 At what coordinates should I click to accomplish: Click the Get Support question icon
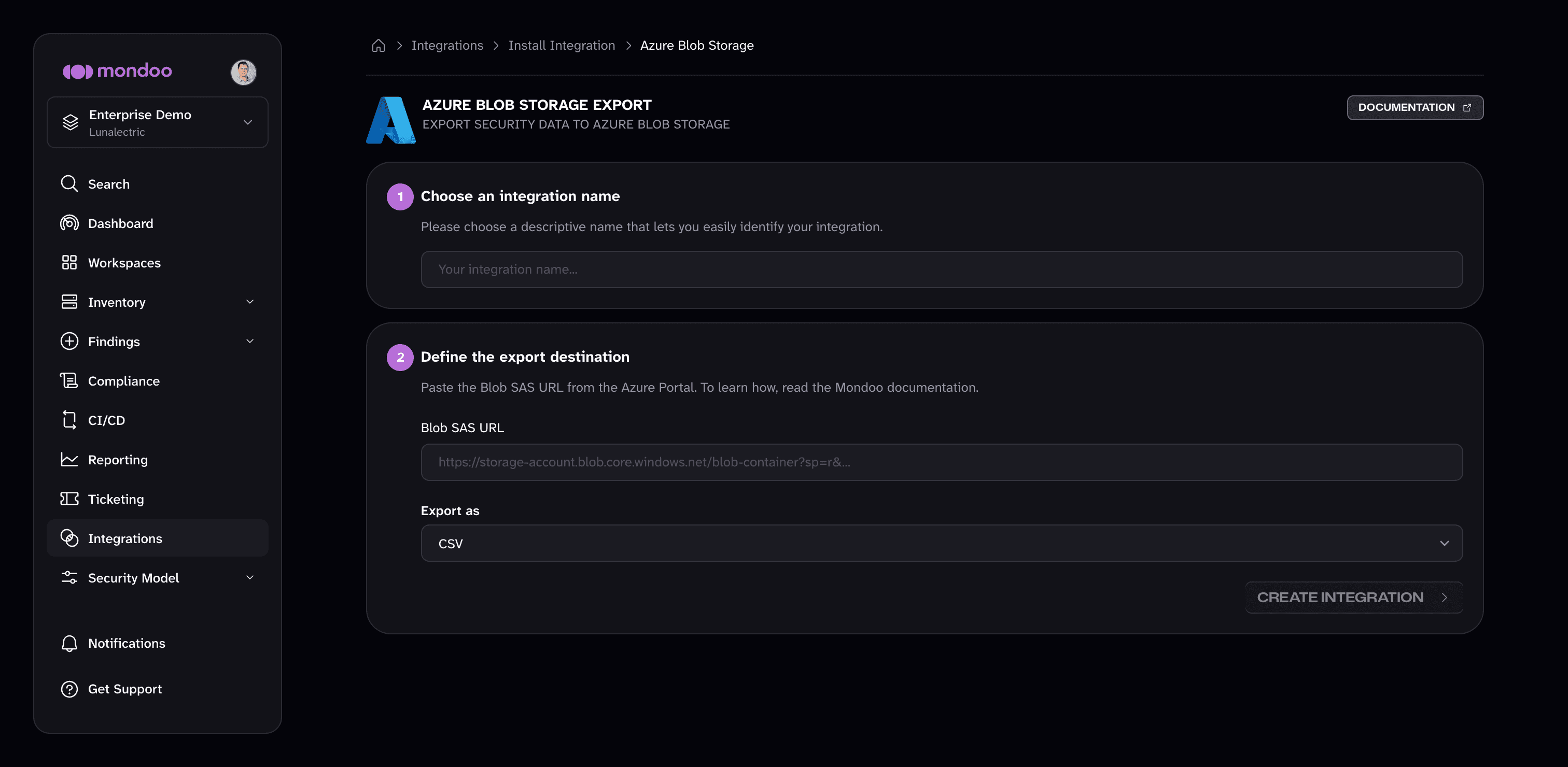(69, 689)
